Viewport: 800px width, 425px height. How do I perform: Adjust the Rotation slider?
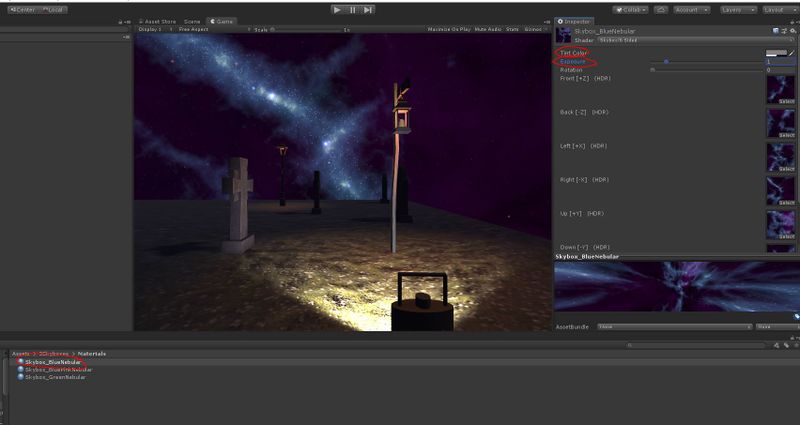707,69
